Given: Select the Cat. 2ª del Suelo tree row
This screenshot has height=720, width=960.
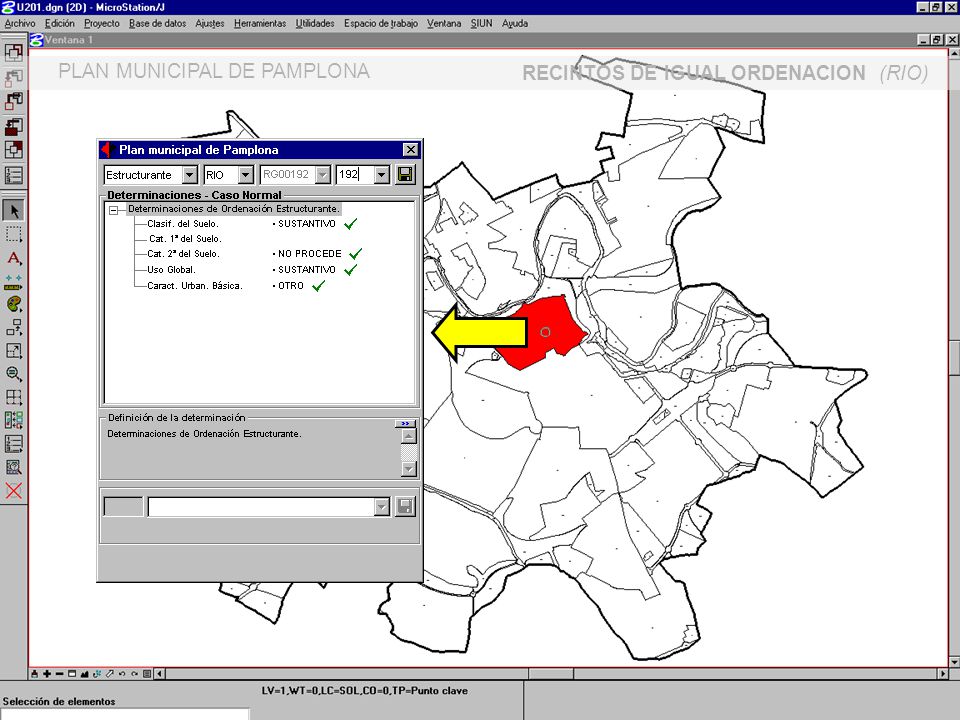Looking at the screenshot, I should pos(183,253).
